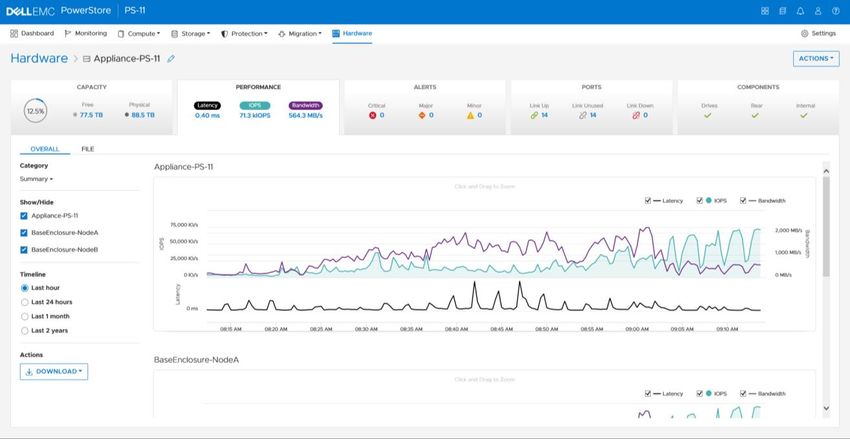Click the Critical alerts red icon
Screen dimensions: 850x439
pos(372,115)
